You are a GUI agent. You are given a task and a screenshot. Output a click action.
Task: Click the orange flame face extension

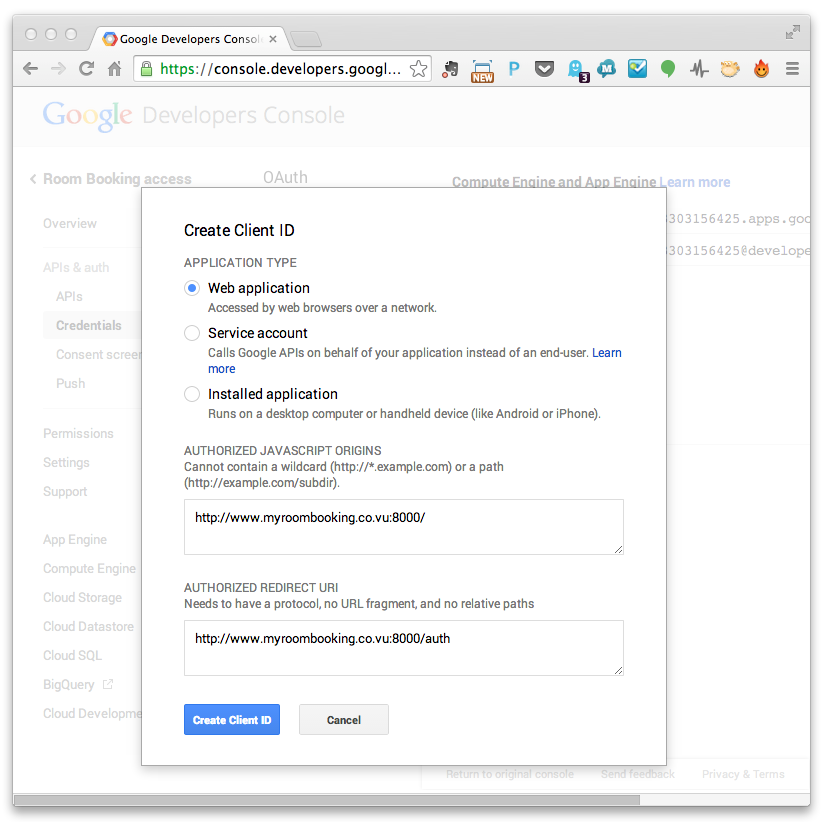click(761, 69)
